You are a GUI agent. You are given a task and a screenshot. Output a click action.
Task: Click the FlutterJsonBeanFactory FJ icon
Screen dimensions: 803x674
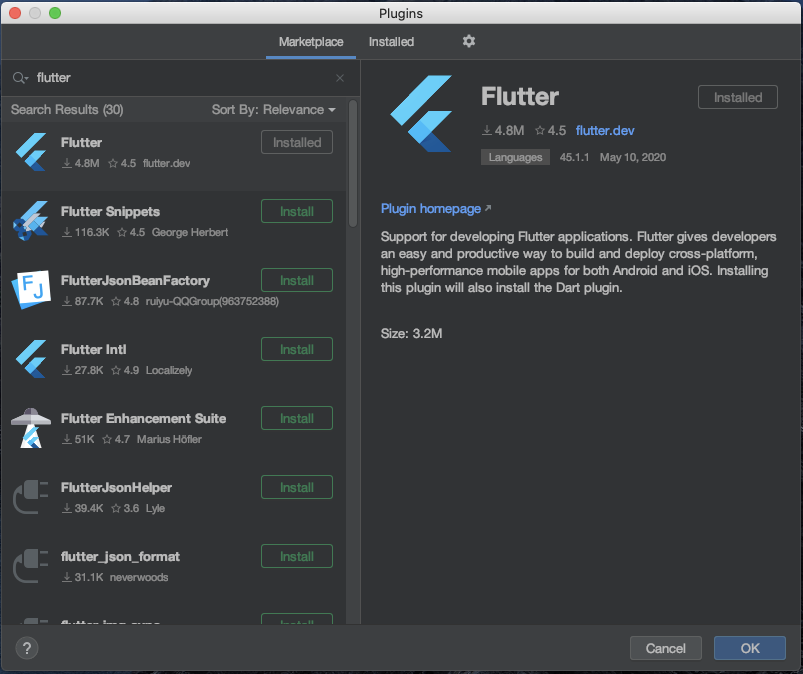(x=31, y=290)
